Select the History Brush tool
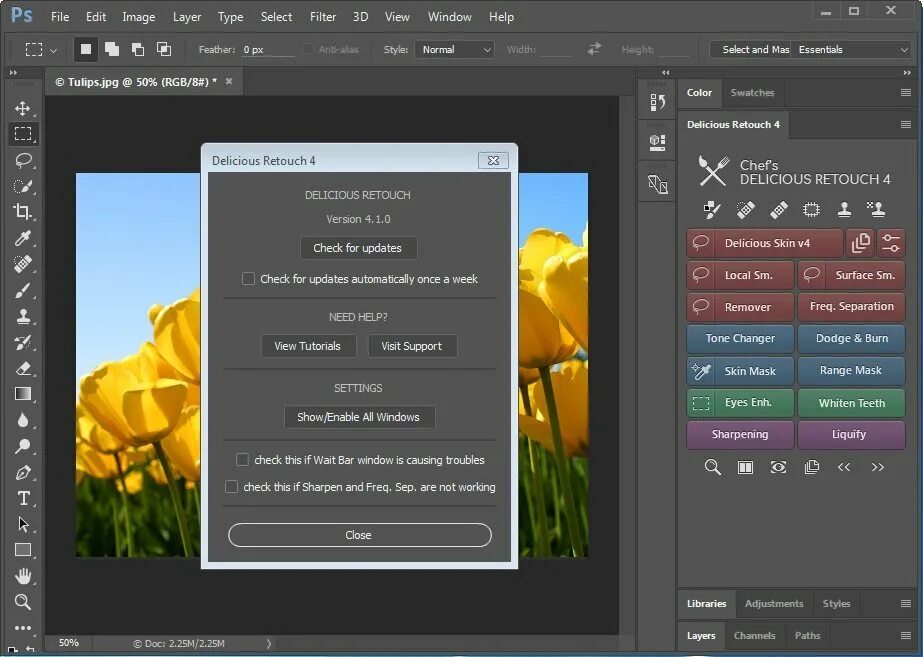The image size is (923, 657). pyautogui.click(x=23, y=342)
